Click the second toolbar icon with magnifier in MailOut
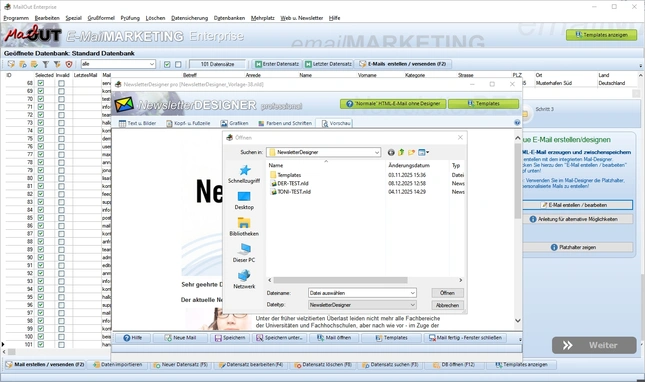 pos(23,64)
